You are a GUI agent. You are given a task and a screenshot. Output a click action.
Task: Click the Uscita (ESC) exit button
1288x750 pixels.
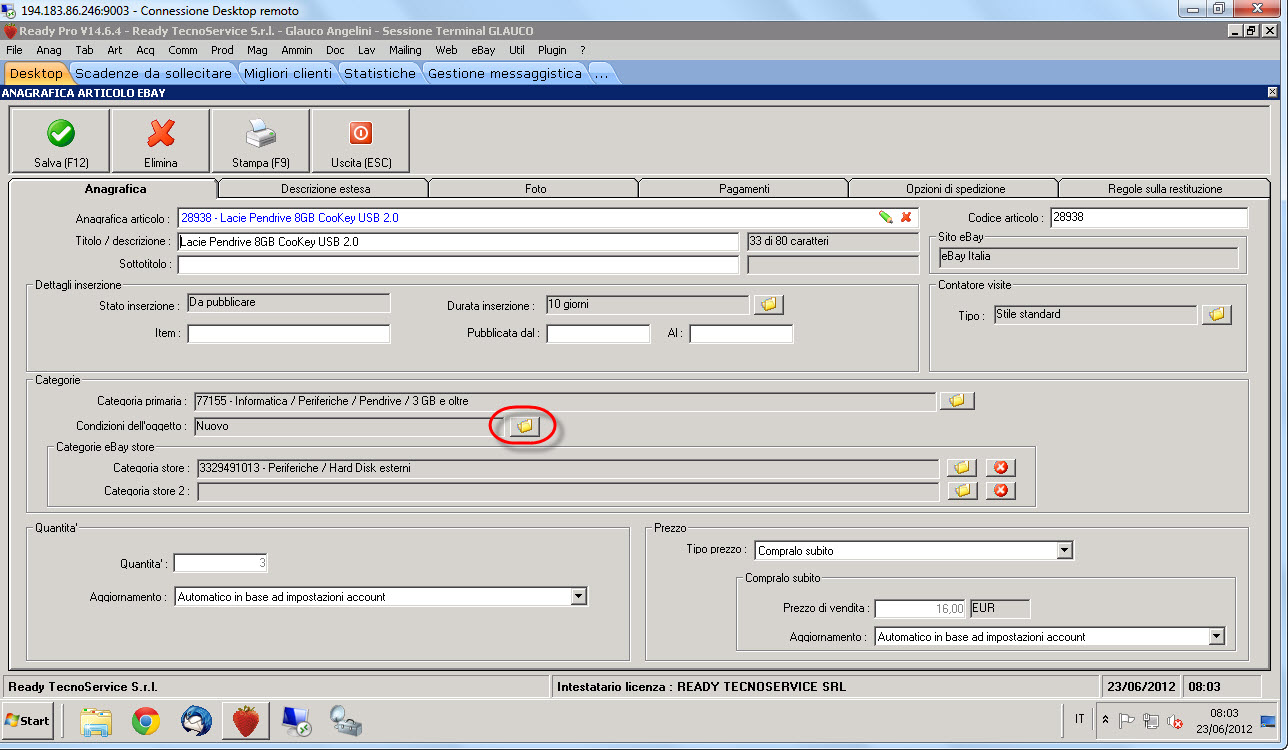pos(361,141)
